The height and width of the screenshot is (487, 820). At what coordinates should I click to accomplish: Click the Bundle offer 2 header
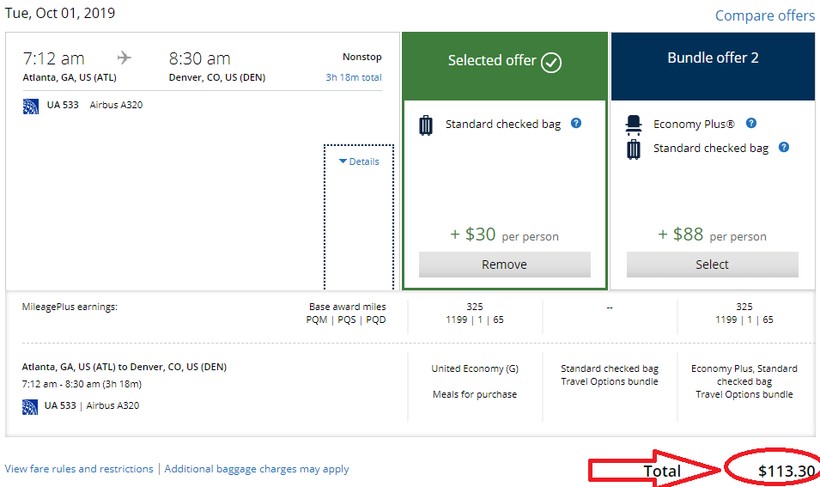[713, 58]
